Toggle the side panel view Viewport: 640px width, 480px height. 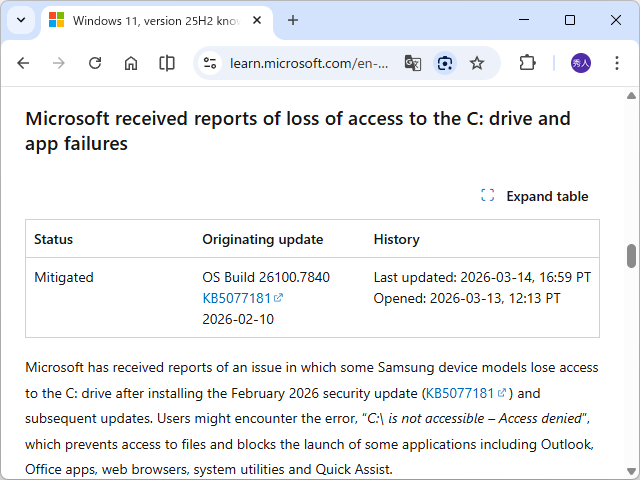(x=167, y=63)
